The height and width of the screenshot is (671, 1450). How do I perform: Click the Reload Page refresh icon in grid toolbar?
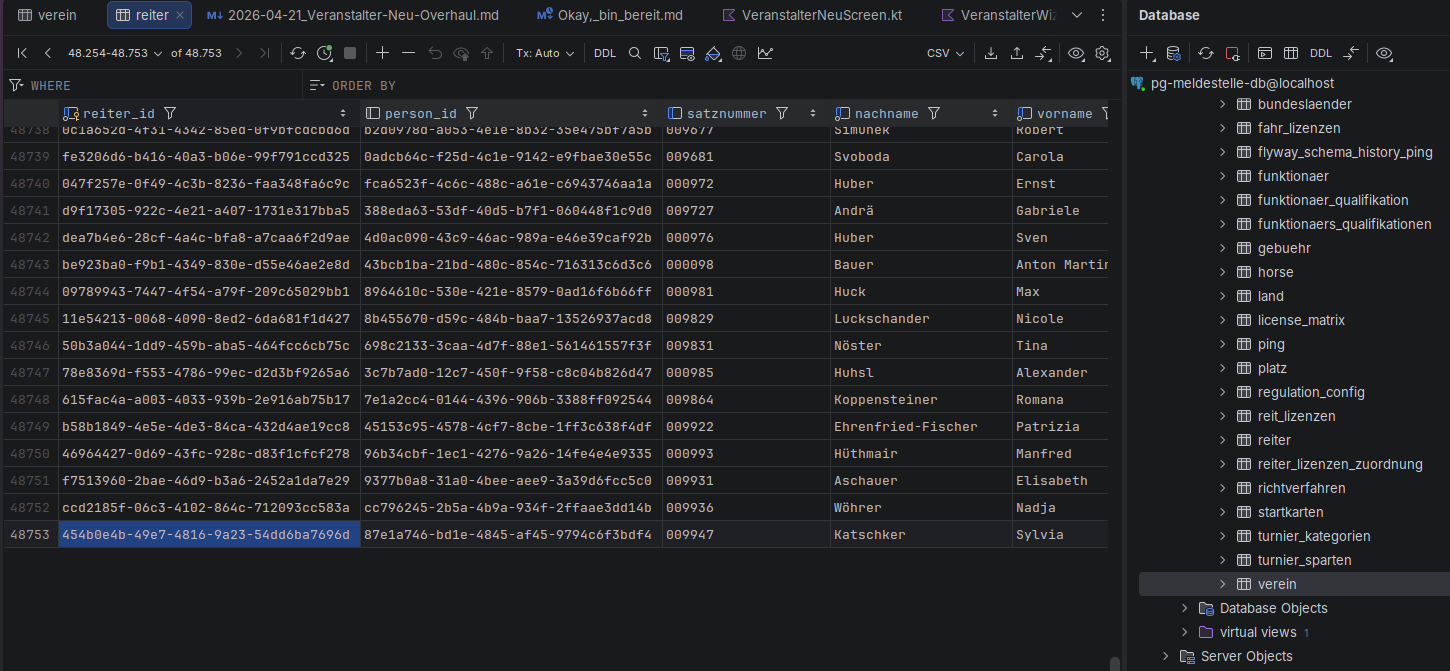click(298, 53)
